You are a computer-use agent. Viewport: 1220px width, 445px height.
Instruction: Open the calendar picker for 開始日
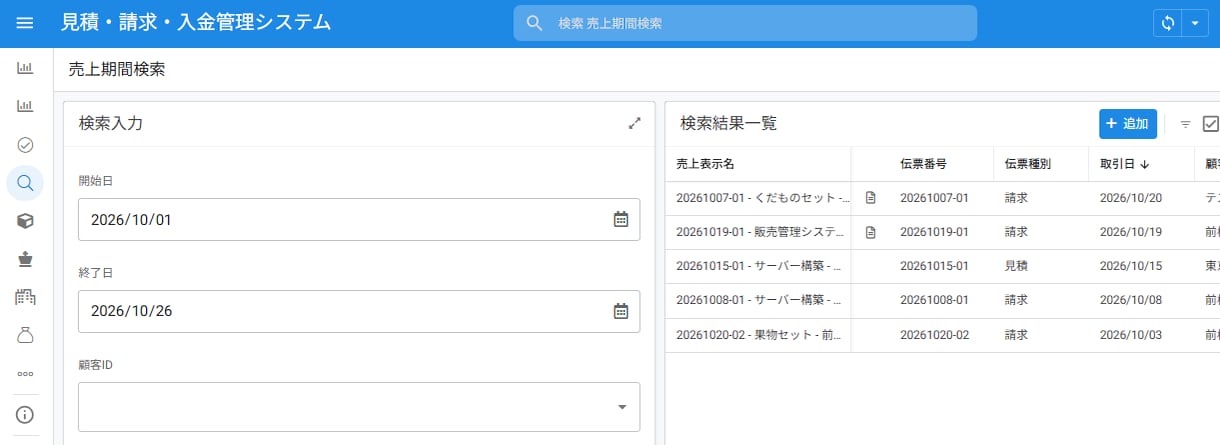pyautogui.click(x=620, y=219)
